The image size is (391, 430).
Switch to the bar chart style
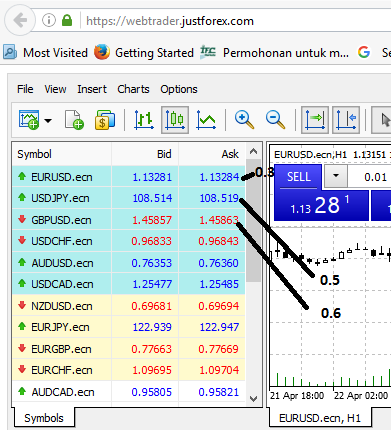(x=144, y=120)
